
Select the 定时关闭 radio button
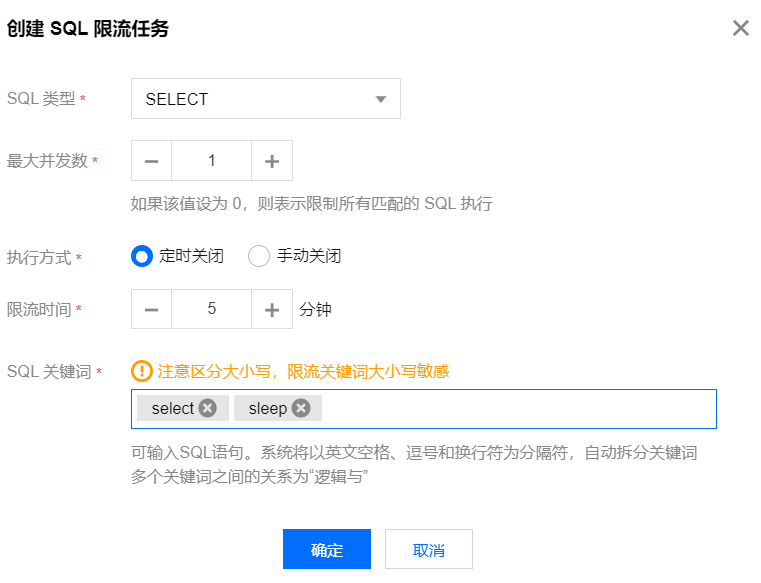click(142, 256)
